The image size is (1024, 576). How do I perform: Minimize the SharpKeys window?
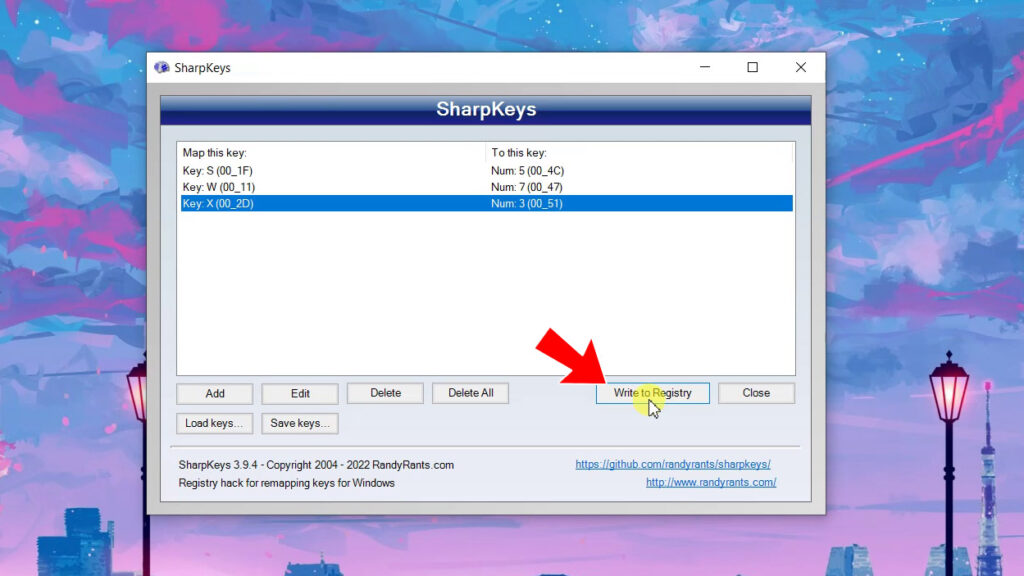705,67
